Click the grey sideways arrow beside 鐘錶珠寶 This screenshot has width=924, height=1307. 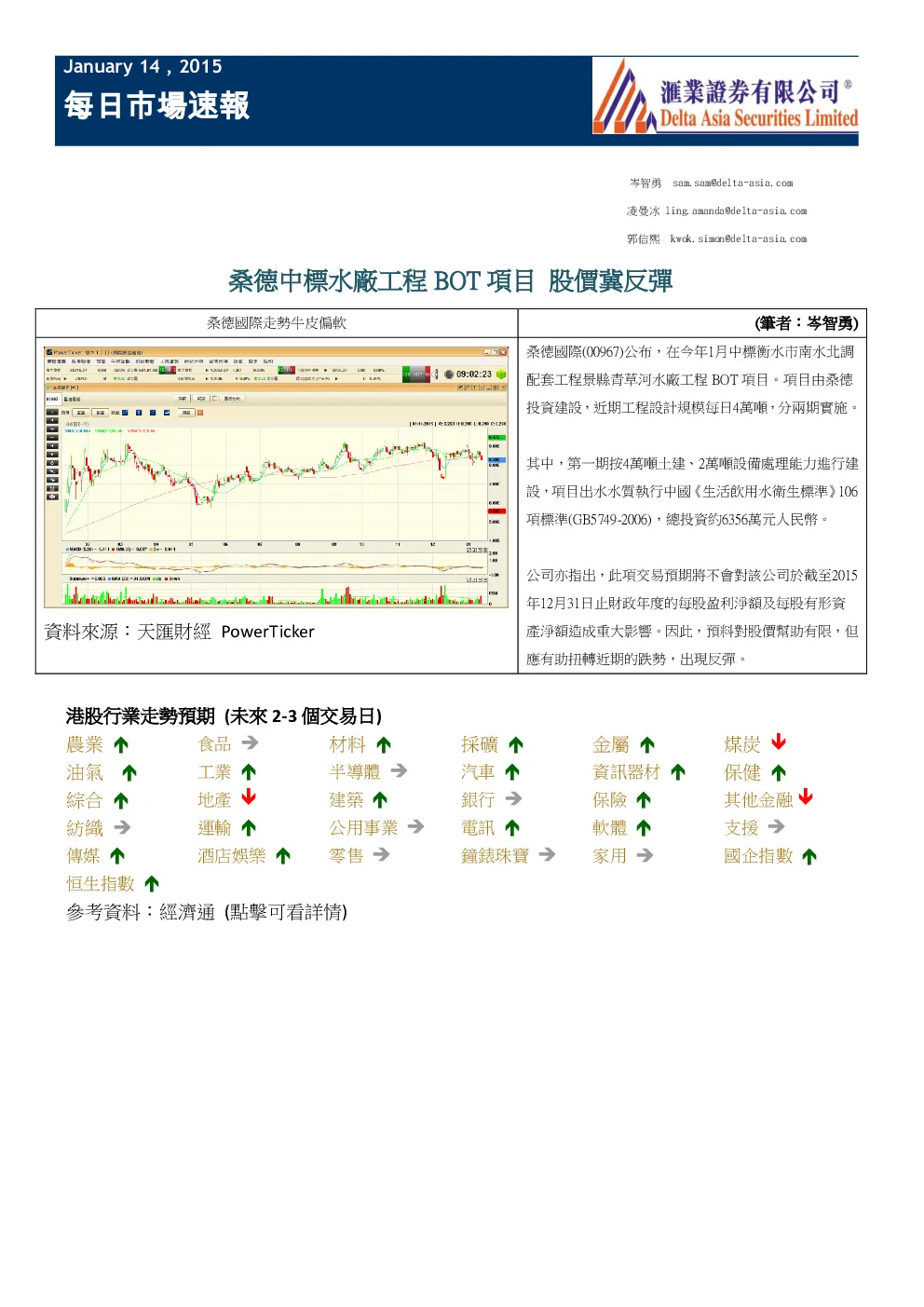[x=547, y=854]
